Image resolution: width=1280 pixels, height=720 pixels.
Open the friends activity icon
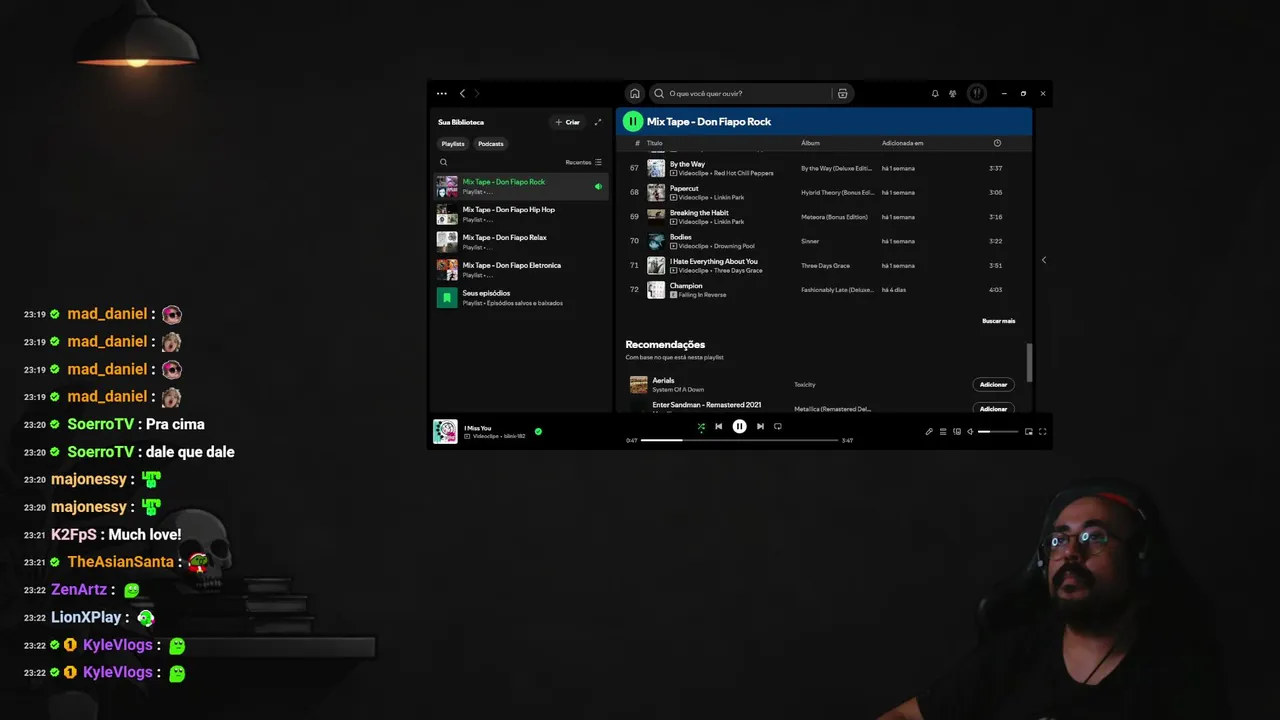pyautogui.click(x=953, y=93)
